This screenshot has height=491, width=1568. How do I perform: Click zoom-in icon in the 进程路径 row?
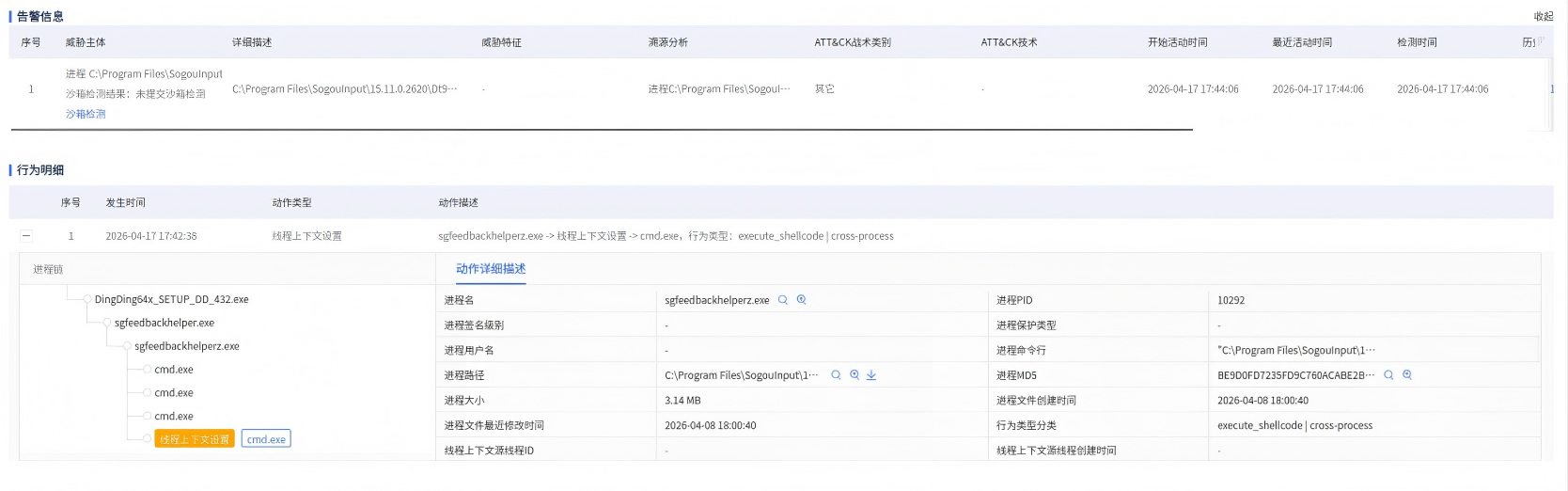coord(855,375)
